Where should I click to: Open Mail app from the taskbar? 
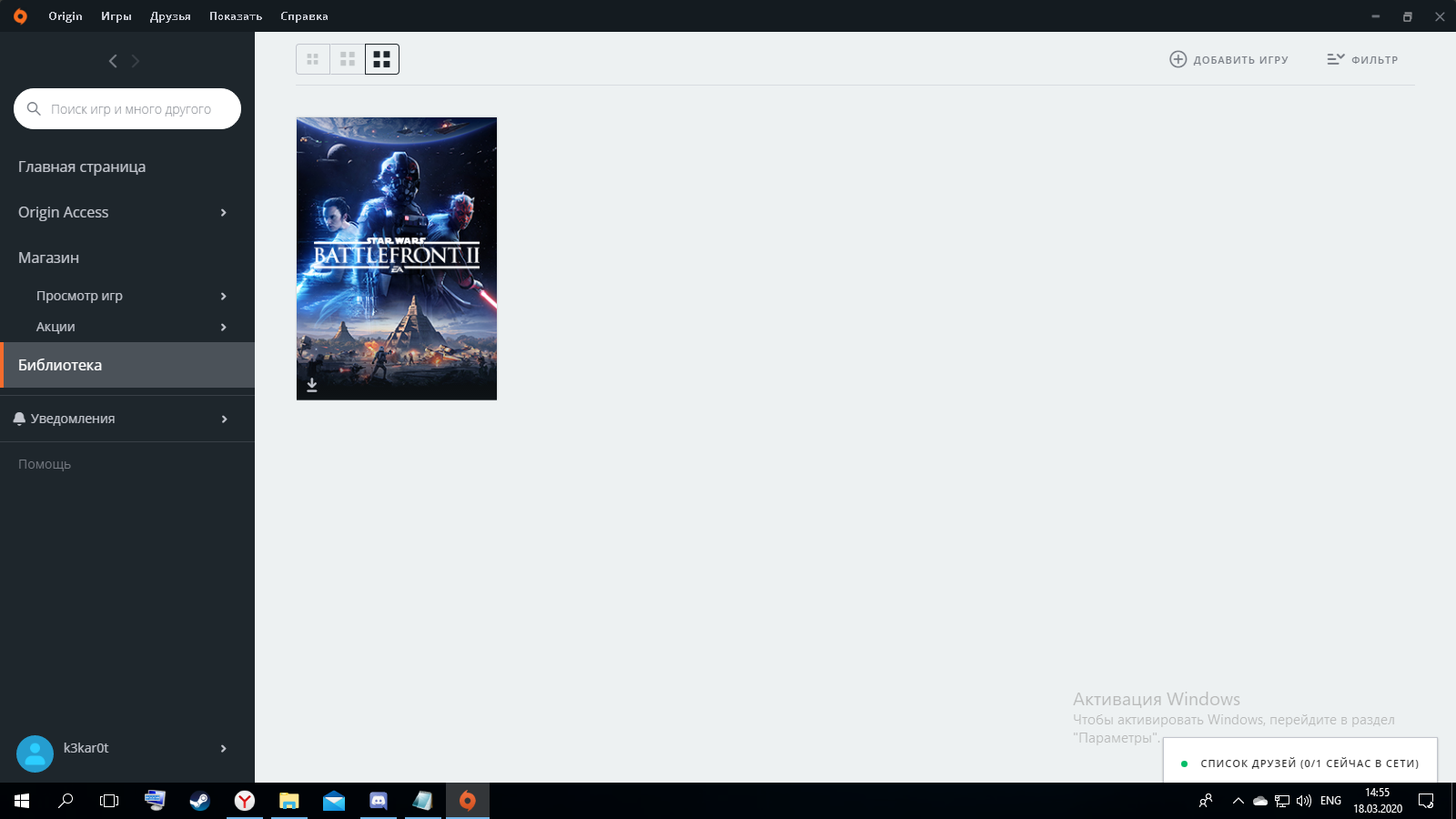pos(334,801)
